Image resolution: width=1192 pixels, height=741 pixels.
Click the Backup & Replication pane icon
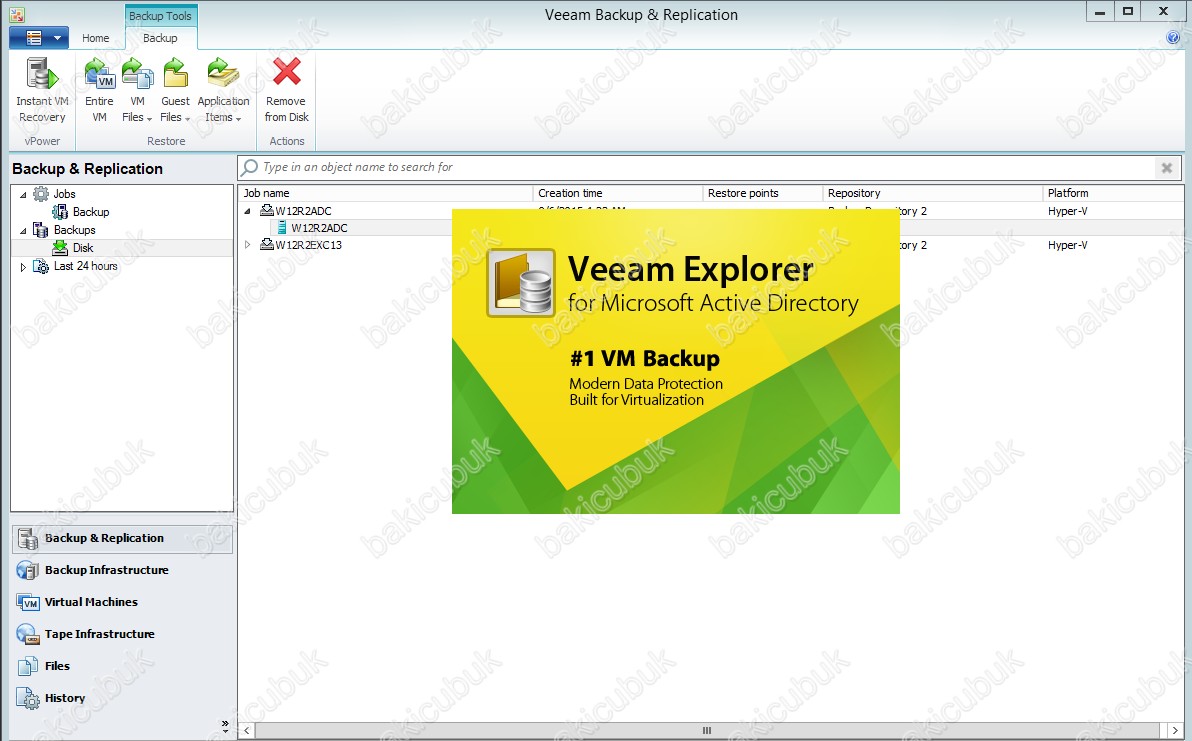pyautogui.click(x=28, y=539)
